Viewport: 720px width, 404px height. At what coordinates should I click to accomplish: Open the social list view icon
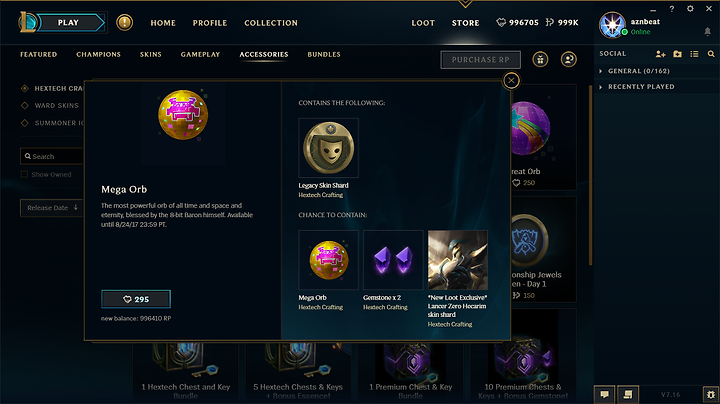(x=694, y=54)
